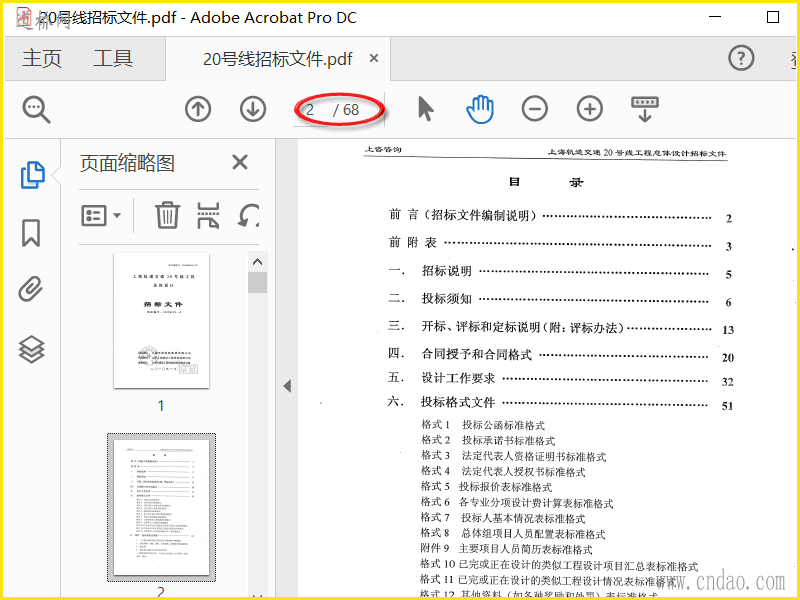The width and height of the screenshot is (800, 600).
Task: Open the search/find text tool
Action: point(36,110)
